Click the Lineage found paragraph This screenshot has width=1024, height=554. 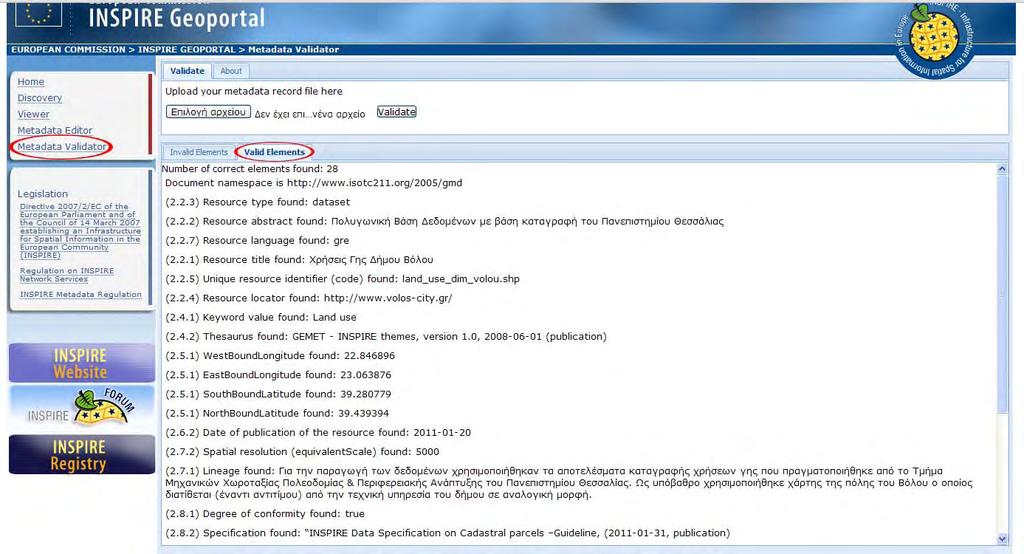tap(569, 483)
